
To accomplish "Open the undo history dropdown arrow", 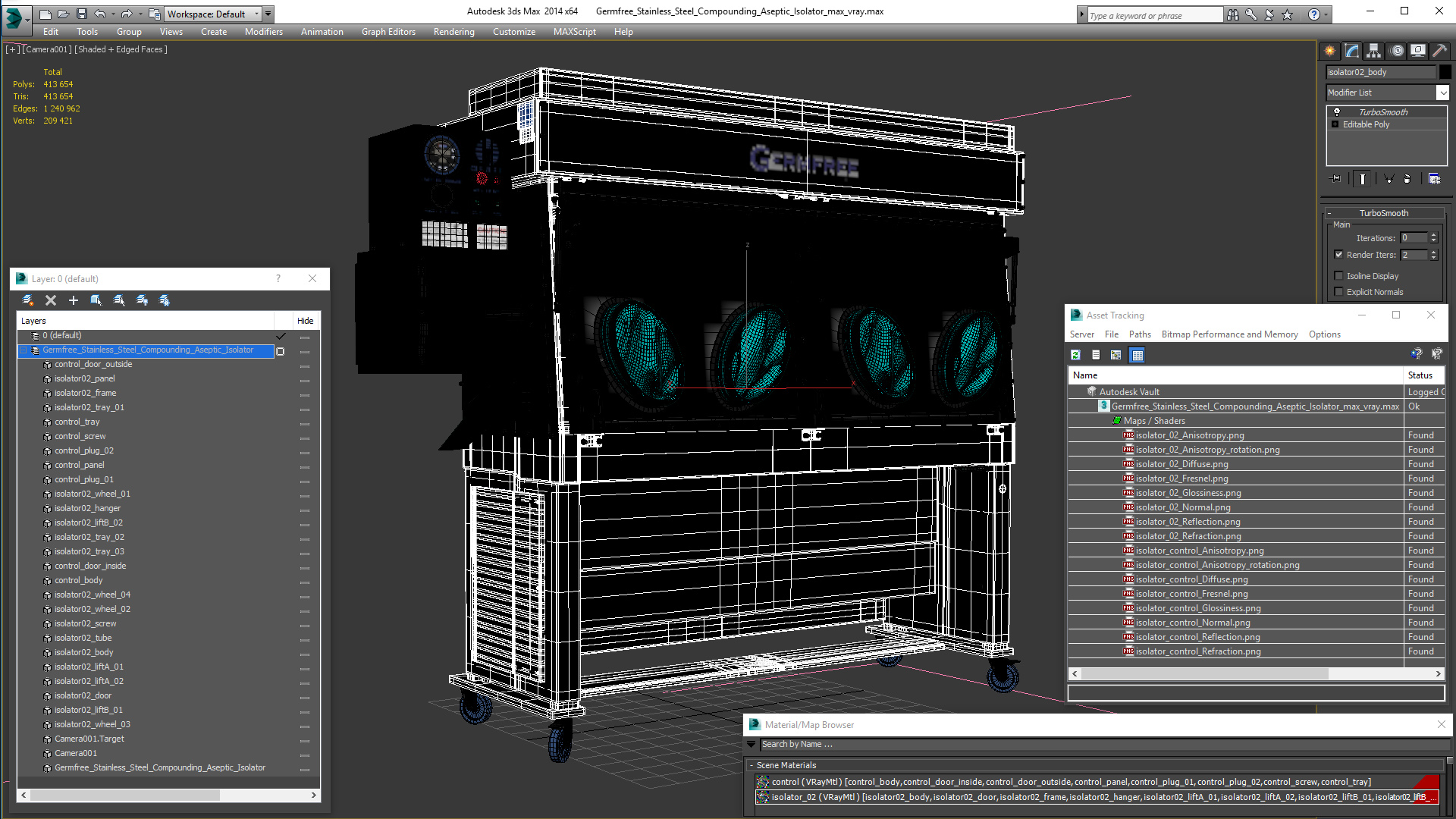I will pos(113,14).
